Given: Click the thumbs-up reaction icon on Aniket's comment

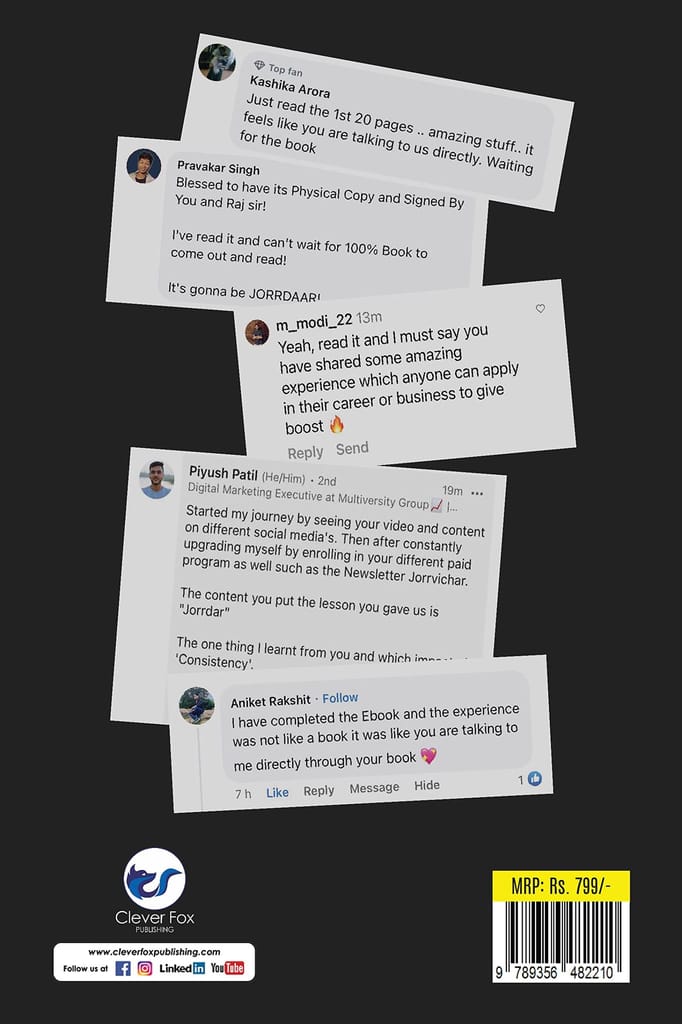Looking at the screenshot, I should pyautogui.click(x=534, y=778).
